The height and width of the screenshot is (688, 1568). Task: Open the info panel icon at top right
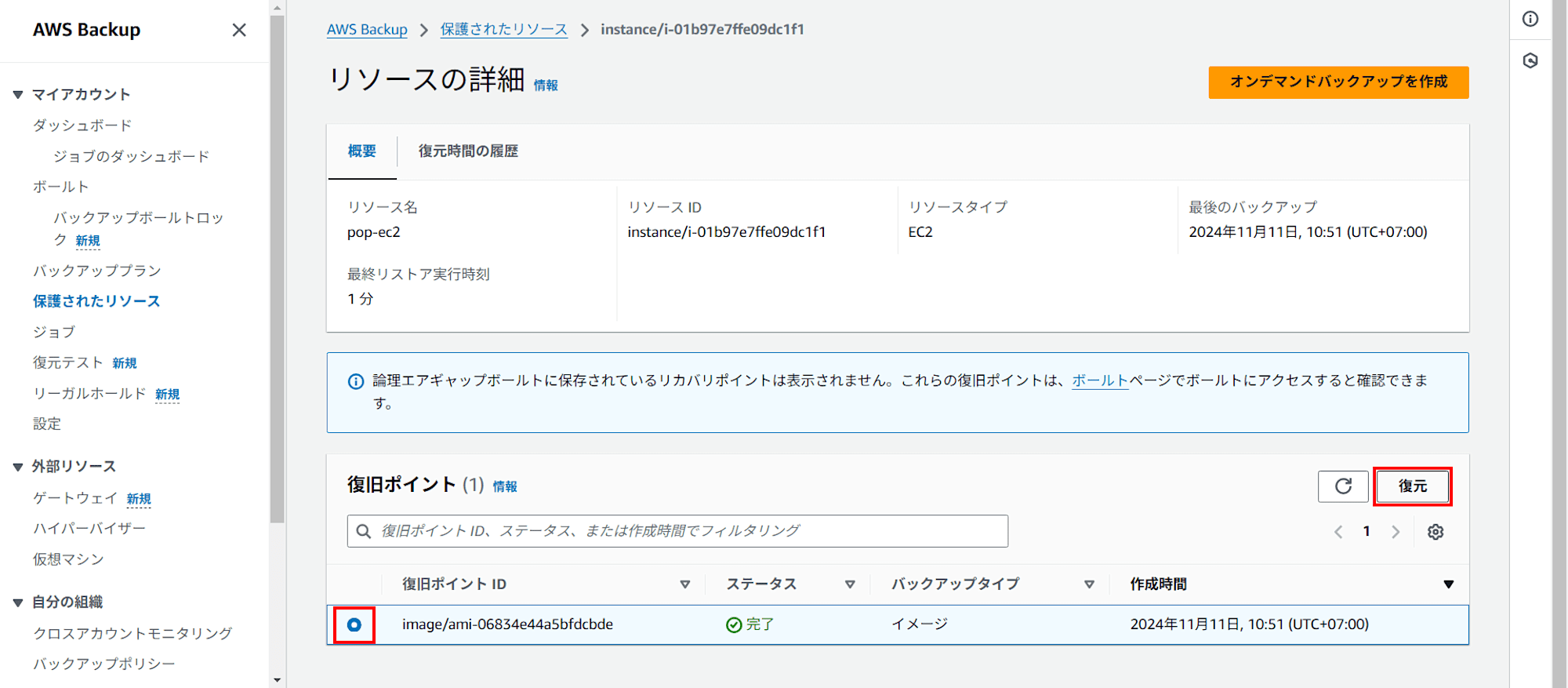click(x=1530, y=19)
